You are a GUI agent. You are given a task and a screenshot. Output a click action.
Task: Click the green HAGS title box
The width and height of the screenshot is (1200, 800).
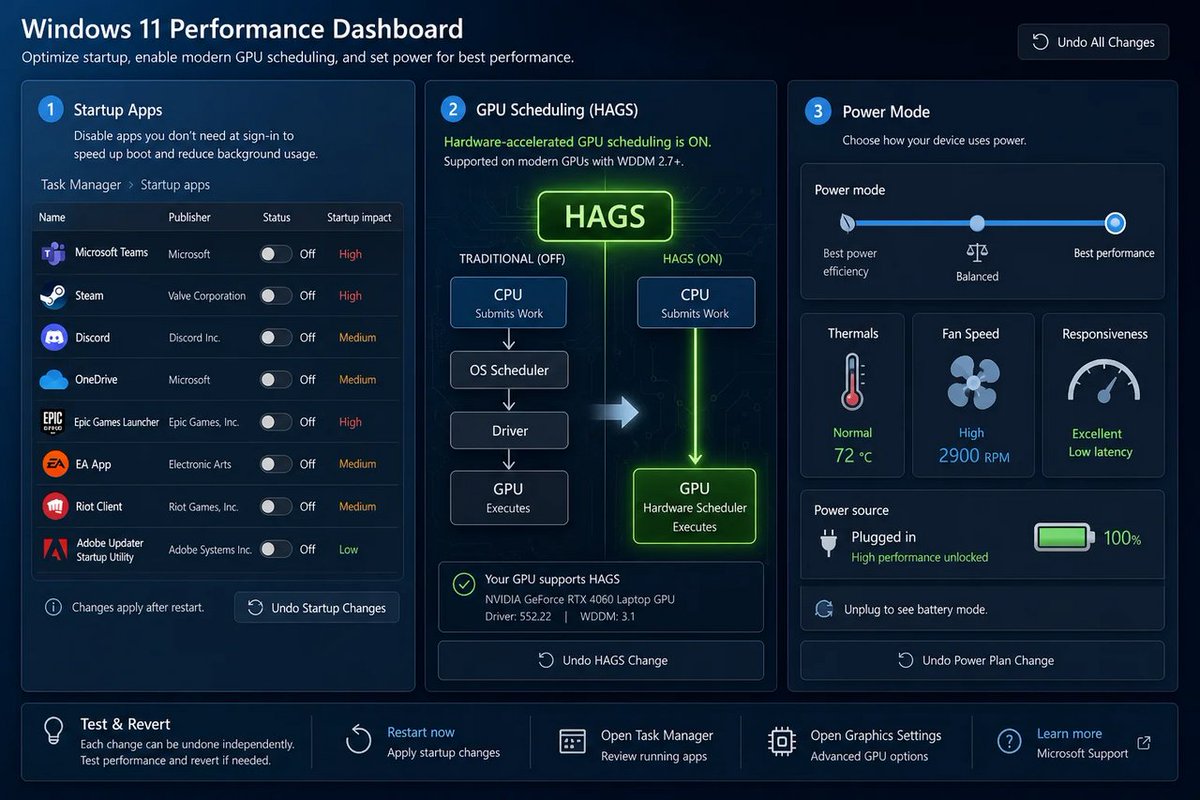[605, 216]
